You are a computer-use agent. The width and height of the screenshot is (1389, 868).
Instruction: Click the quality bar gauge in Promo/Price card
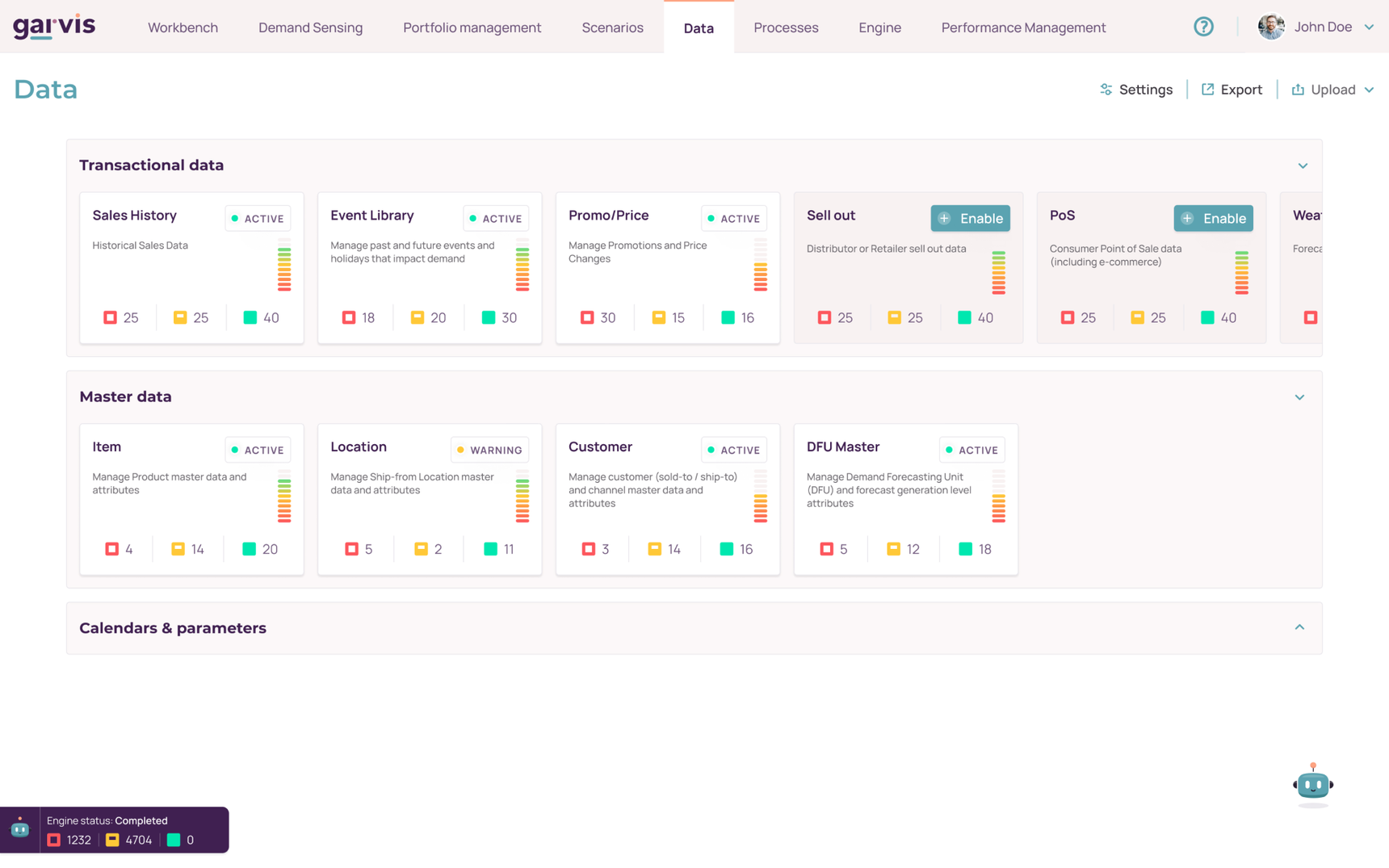[x=760, y=265]
